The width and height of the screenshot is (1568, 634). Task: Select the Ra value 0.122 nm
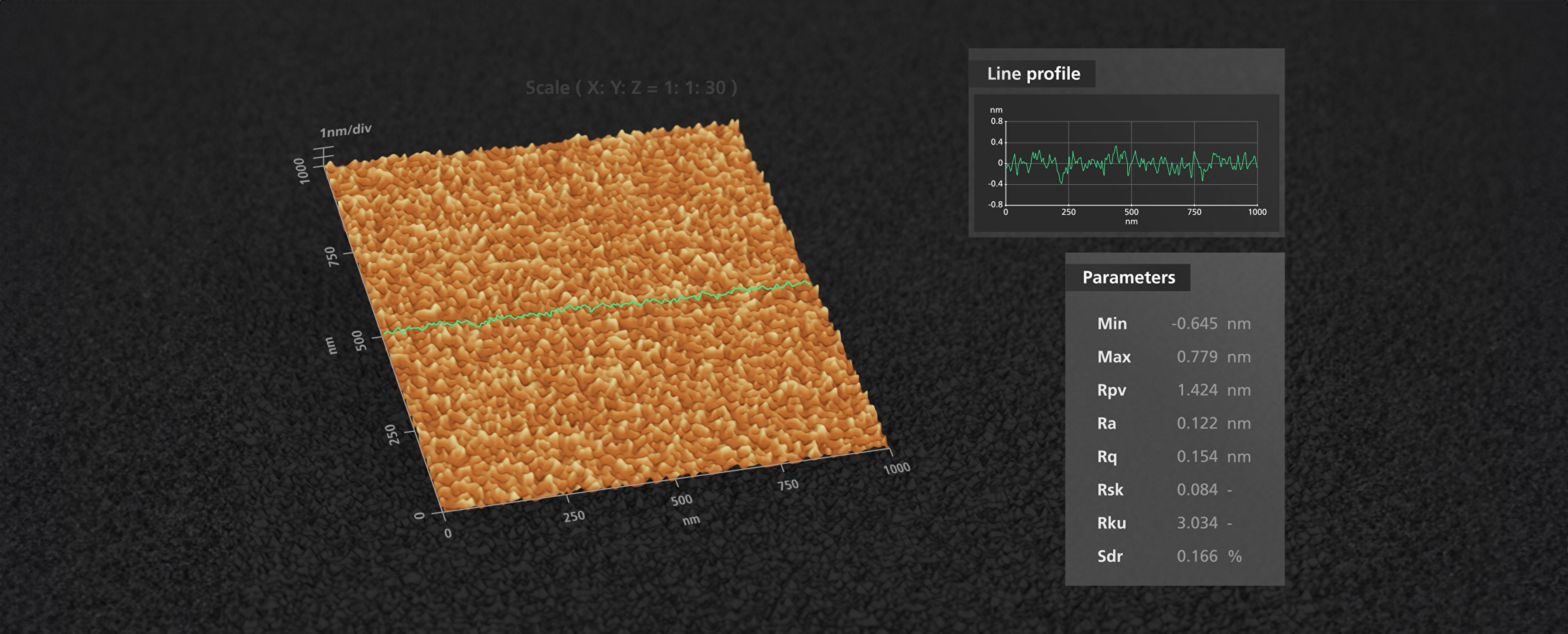[x=1213, y=423]
